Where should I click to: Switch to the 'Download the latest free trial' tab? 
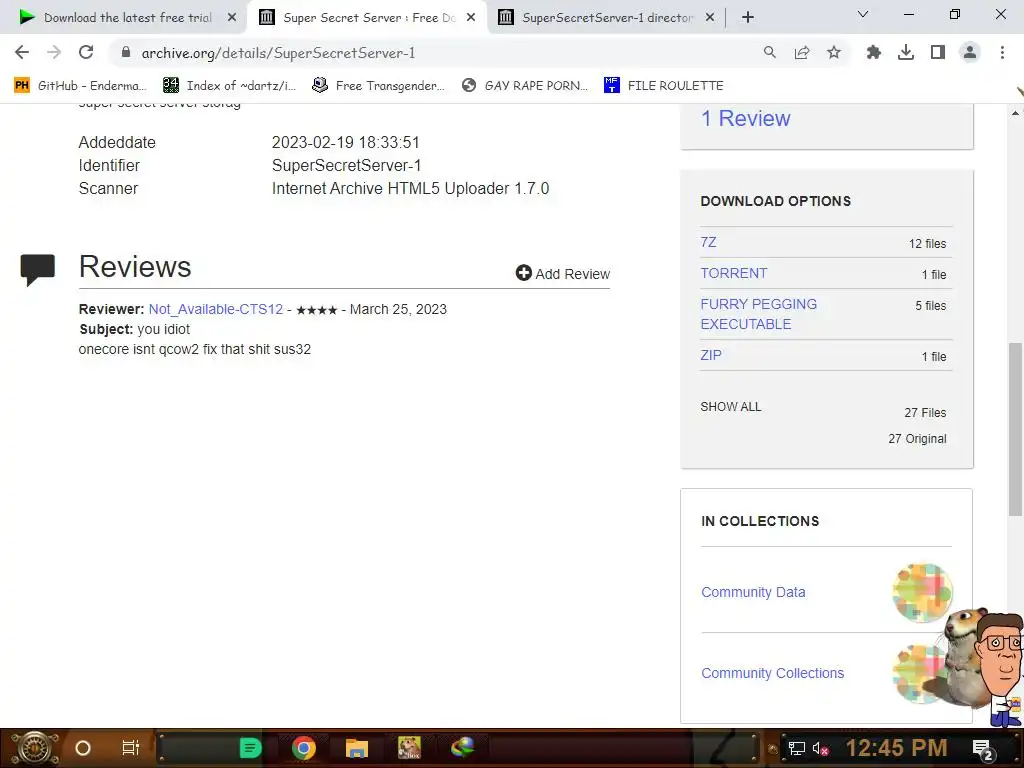[x=123, y=18]
